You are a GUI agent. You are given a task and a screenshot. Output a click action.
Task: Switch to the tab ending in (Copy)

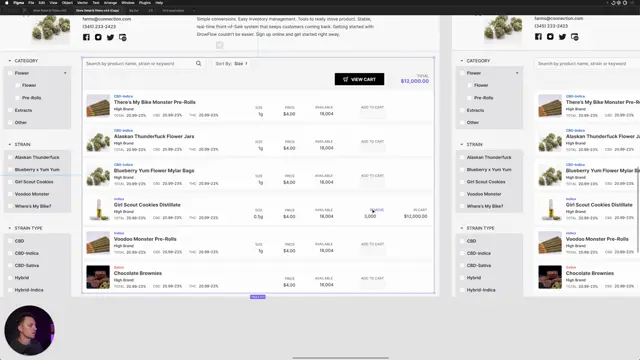tap(97, 11)
